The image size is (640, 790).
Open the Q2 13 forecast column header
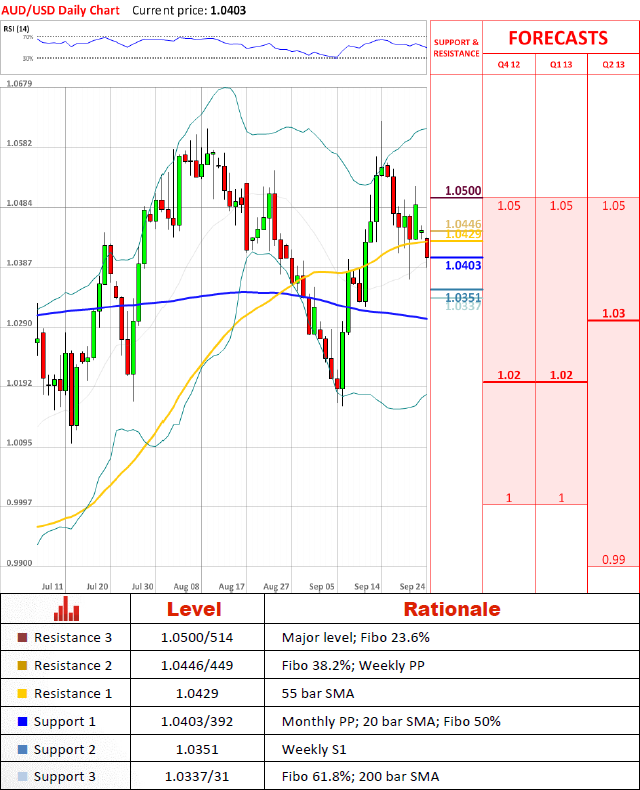[x=614, y=64]
